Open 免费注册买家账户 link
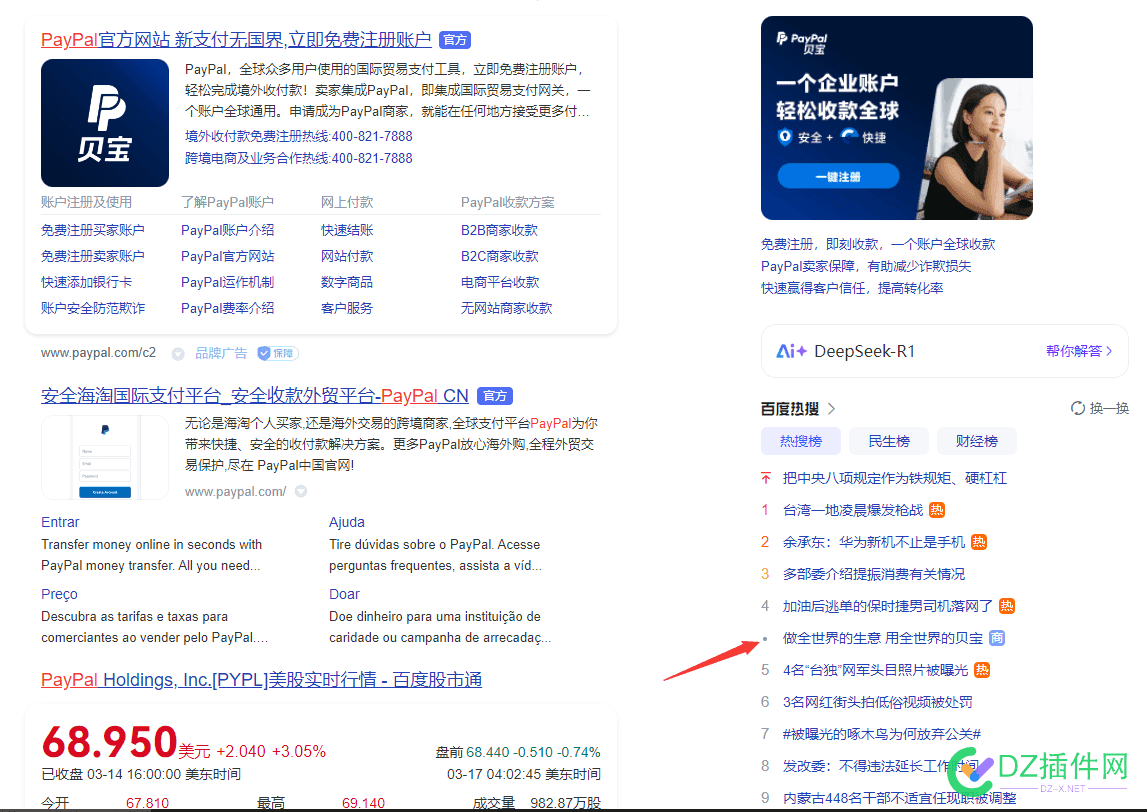 (x=93, y=230)
